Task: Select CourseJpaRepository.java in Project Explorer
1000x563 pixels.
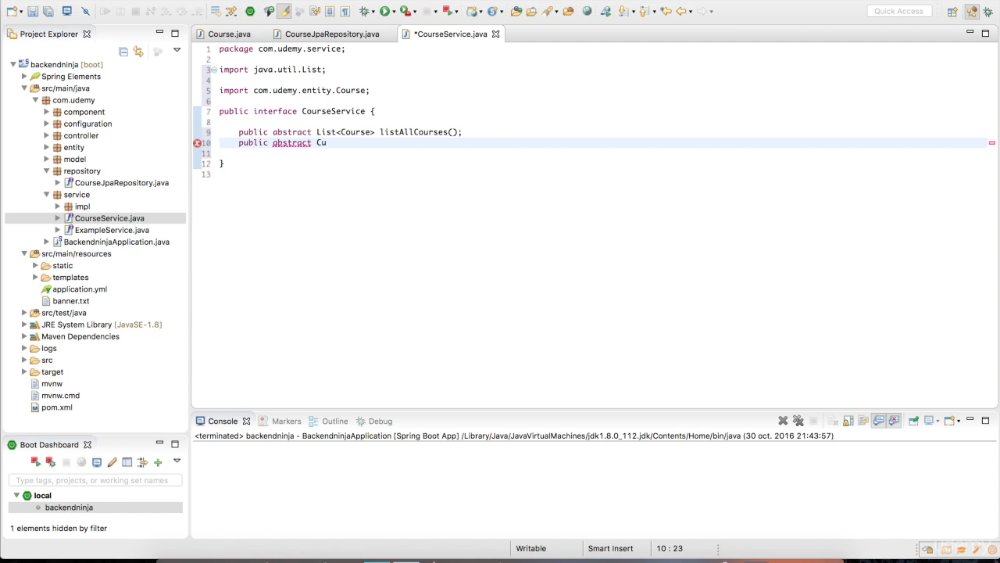Action: [x=121, y=182]
